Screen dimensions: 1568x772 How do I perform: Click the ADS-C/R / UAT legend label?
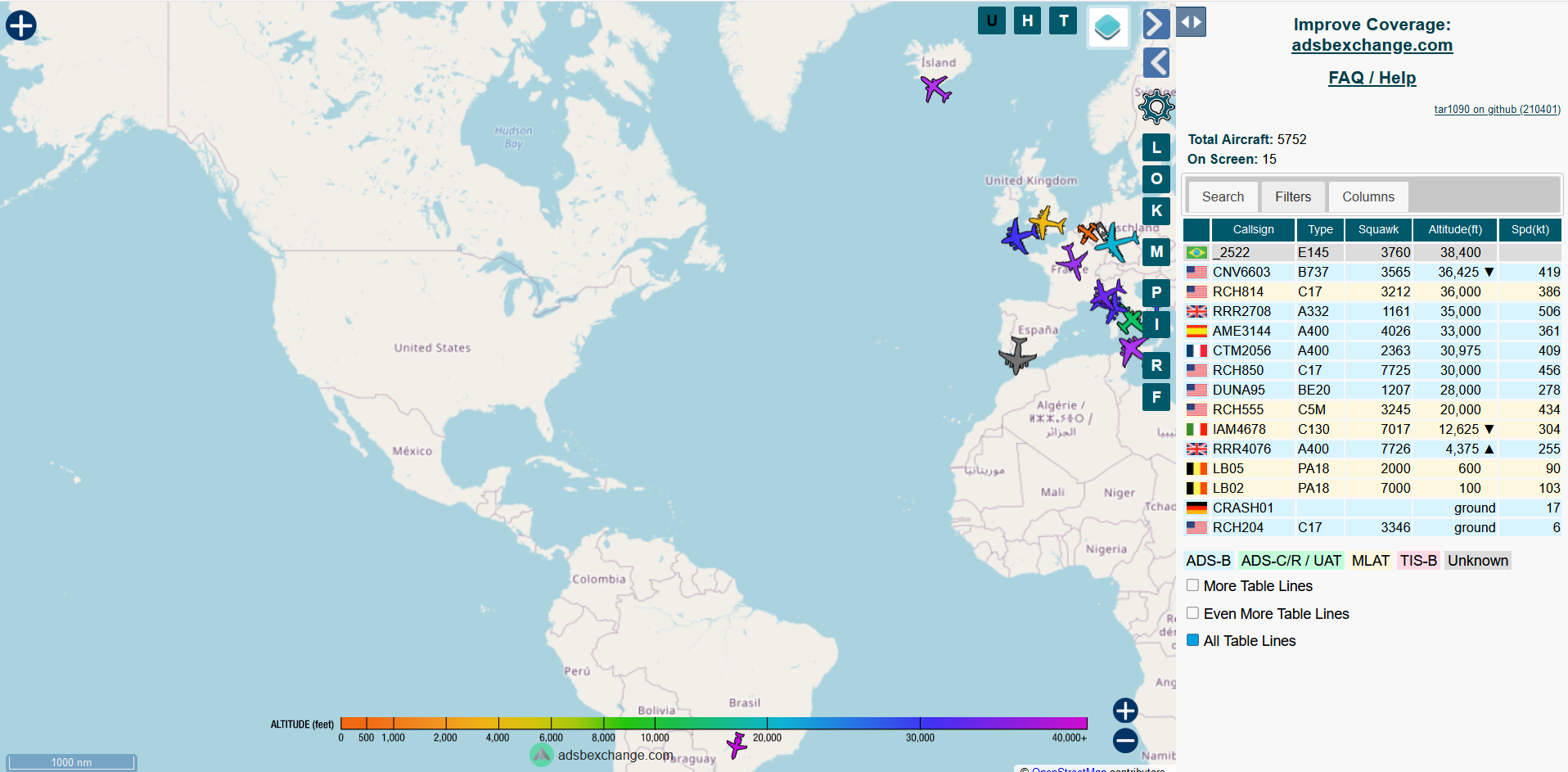[x=1291, y=561]
